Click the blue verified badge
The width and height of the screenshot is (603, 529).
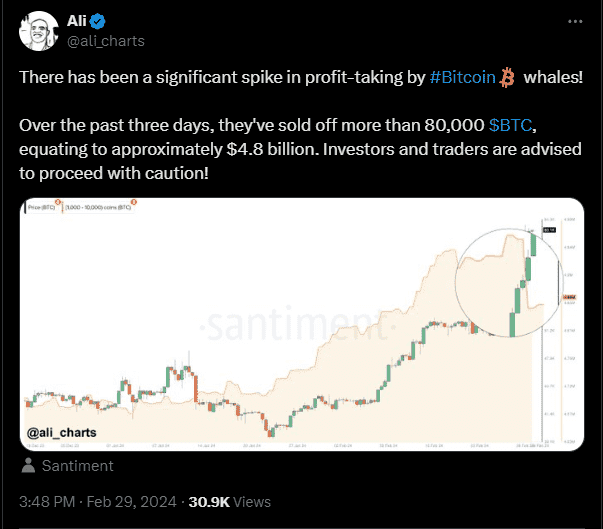(100, 22)
